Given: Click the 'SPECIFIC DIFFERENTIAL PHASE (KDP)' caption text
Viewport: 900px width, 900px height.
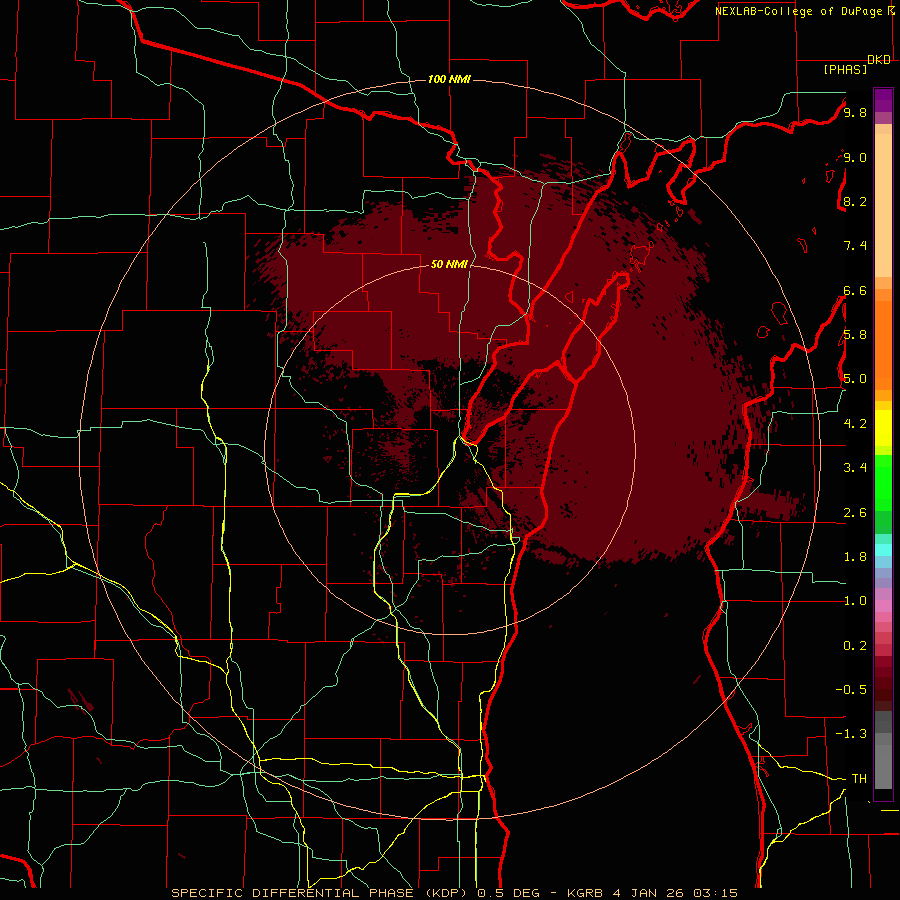Looking at the screenshot, I should click(319, 893).
